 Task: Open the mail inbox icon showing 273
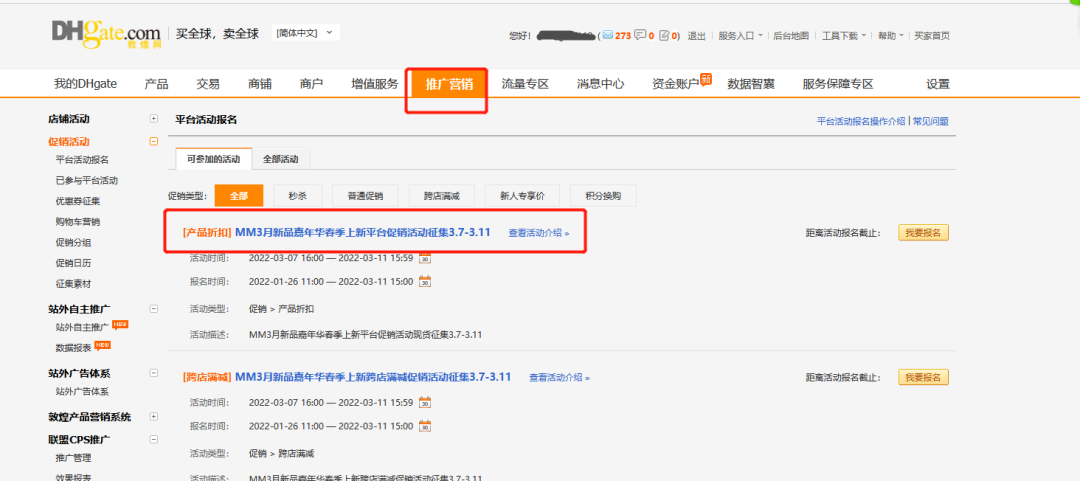(x=608, y=35)
